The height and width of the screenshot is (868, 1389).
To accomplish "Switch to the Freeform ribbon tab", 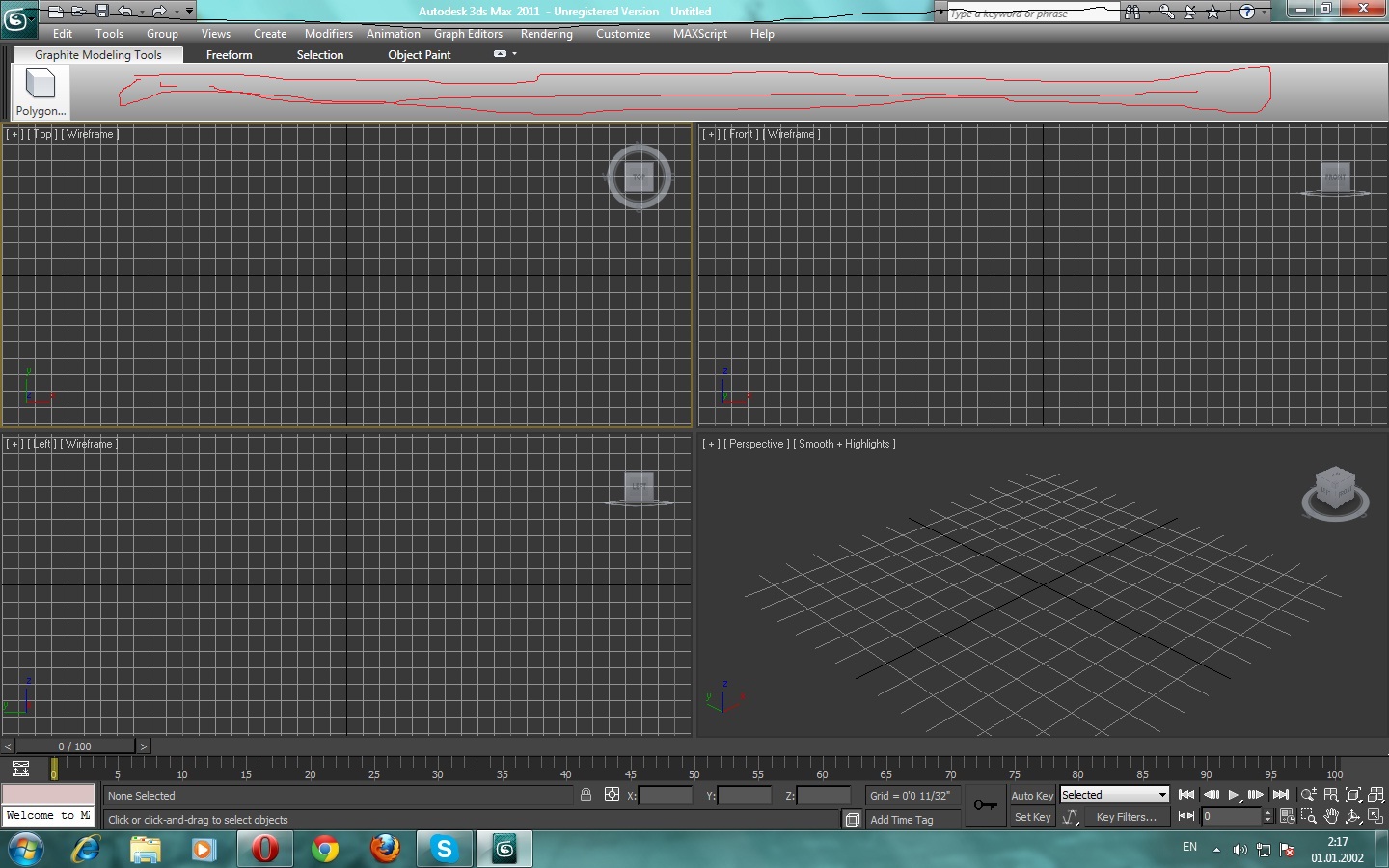I will 229,55.
